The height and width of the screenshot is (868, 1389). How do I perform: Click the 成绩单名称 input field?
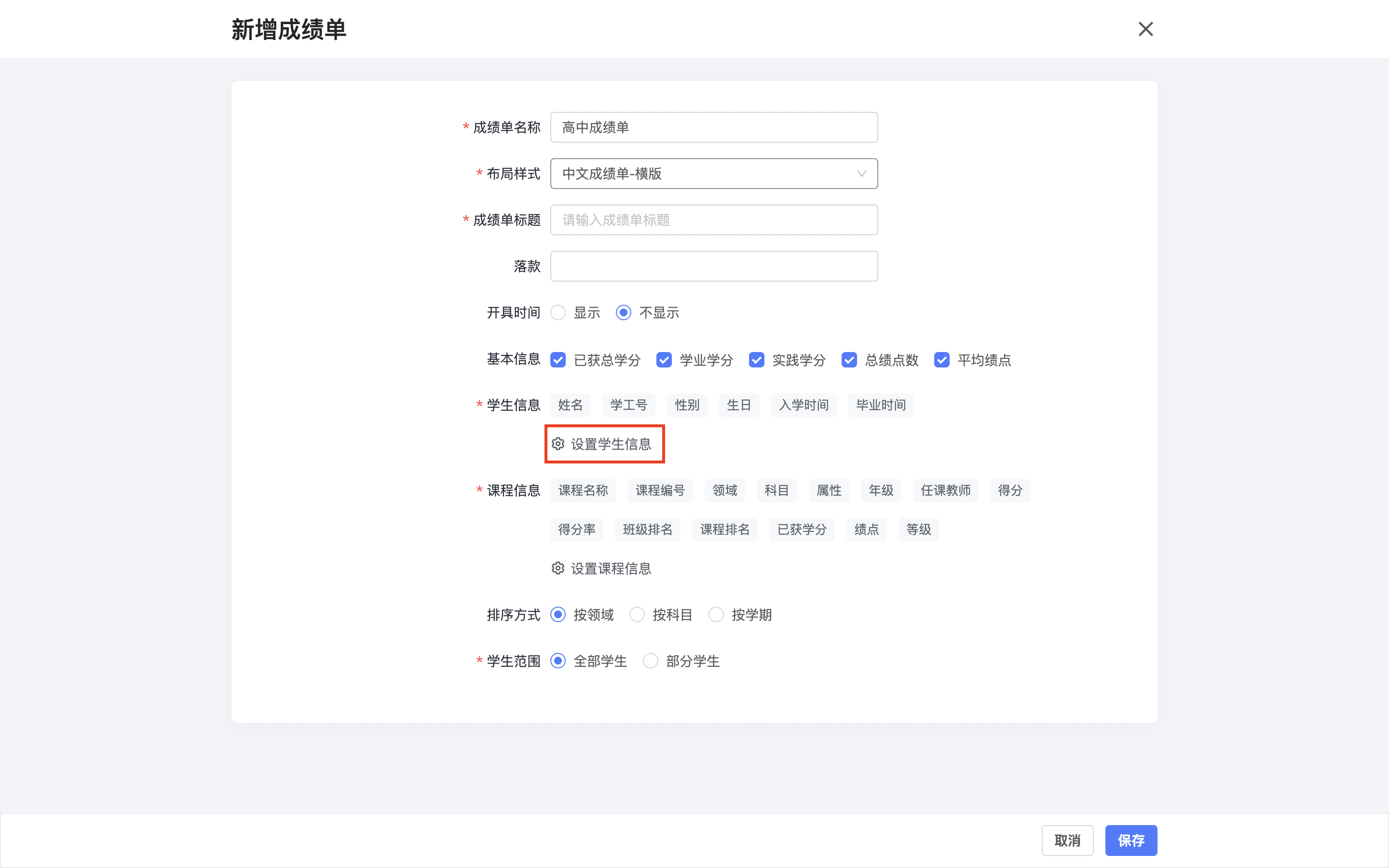[714, 127]
